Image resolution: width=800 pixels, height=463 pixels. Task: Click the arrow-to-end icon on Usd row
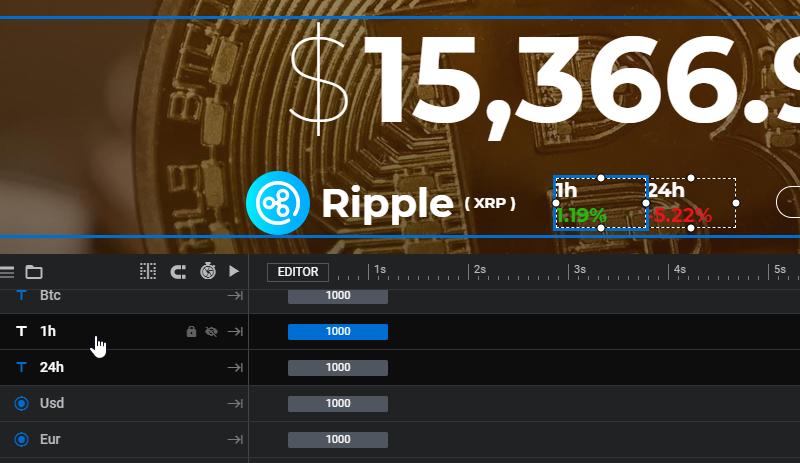click(235, 404)
